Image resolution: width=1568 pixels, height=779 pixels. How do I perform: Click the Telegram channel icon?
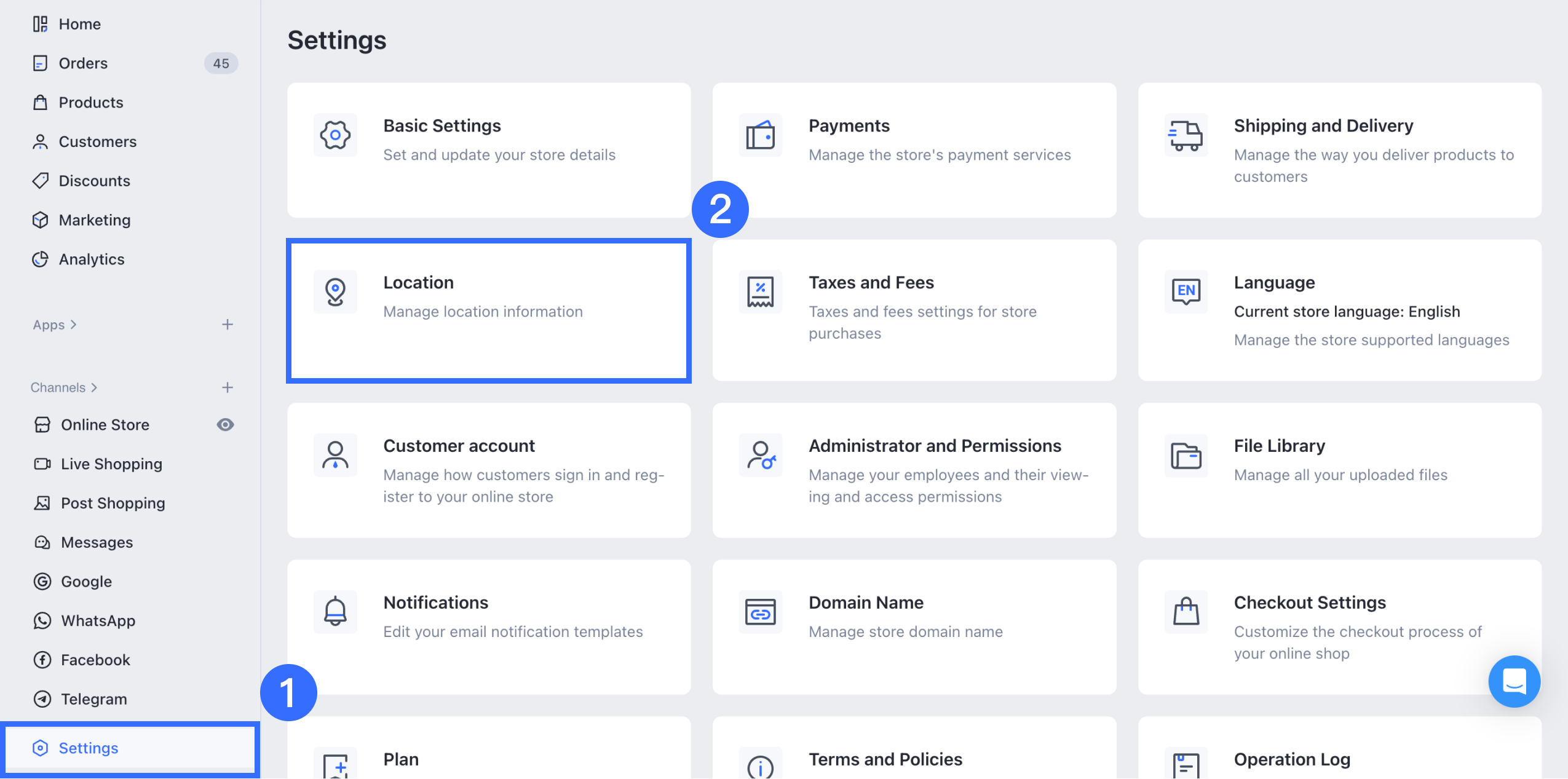click(42, 699)
